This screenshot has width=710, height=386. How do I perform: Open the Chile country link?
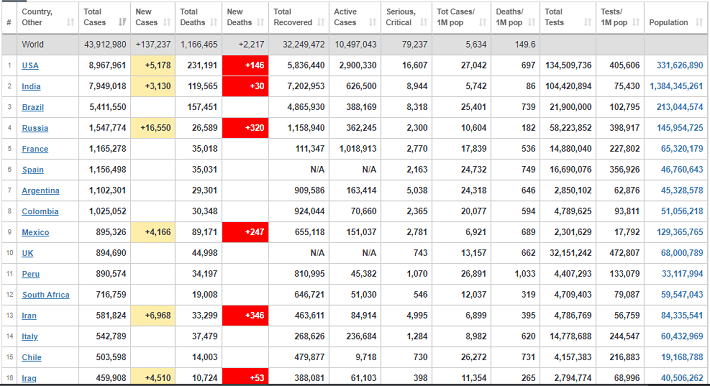(x=32, y=357)
